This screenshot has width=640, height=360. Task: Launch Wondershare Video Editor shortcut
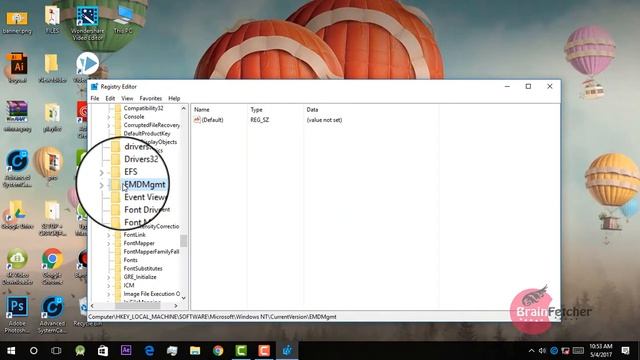87,23
